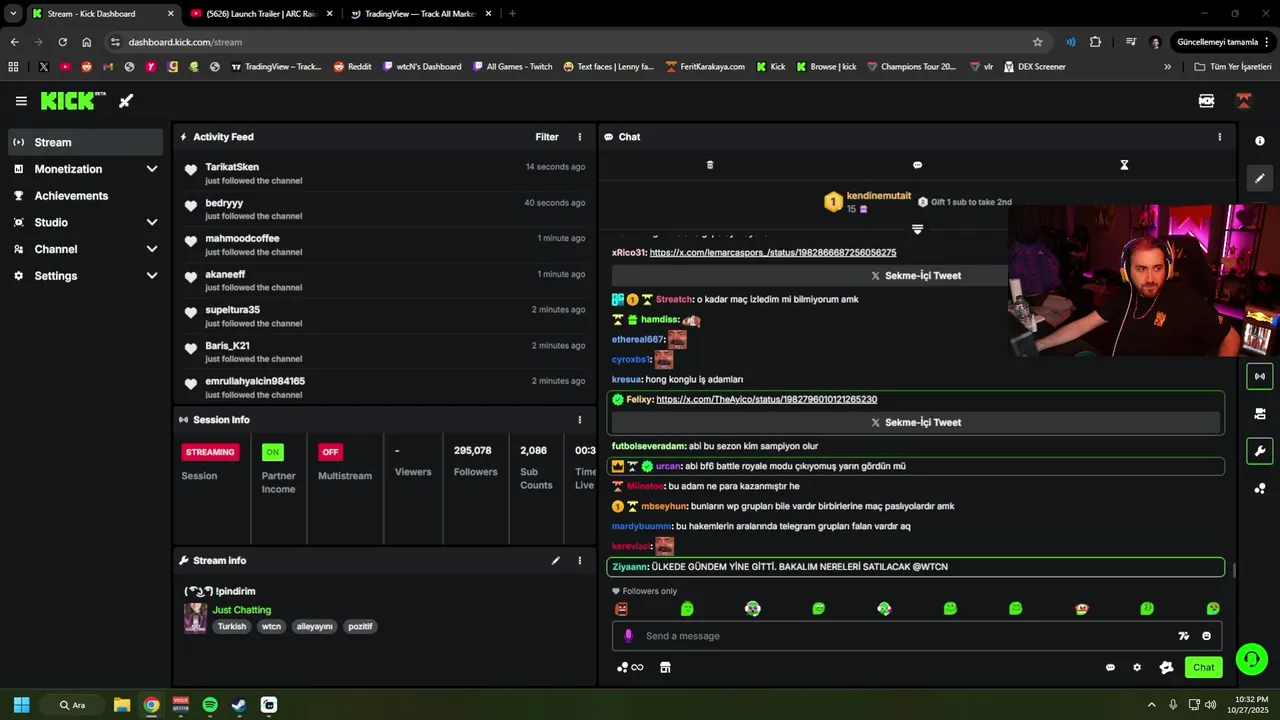Click the trash icon in chat header
Screen dimensions: 1280x720
pyautogui.click(x=710, y=165)
